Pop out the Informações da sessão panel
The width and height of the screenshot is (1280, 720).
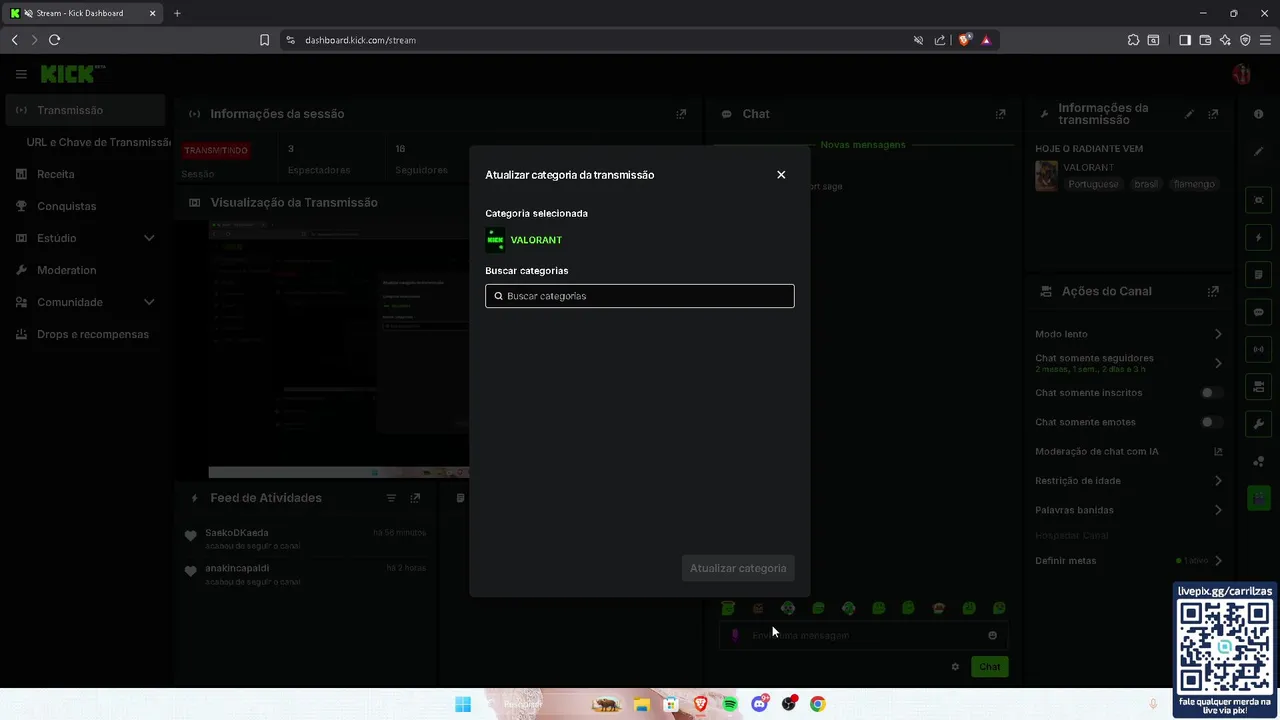tap(681, 114)
